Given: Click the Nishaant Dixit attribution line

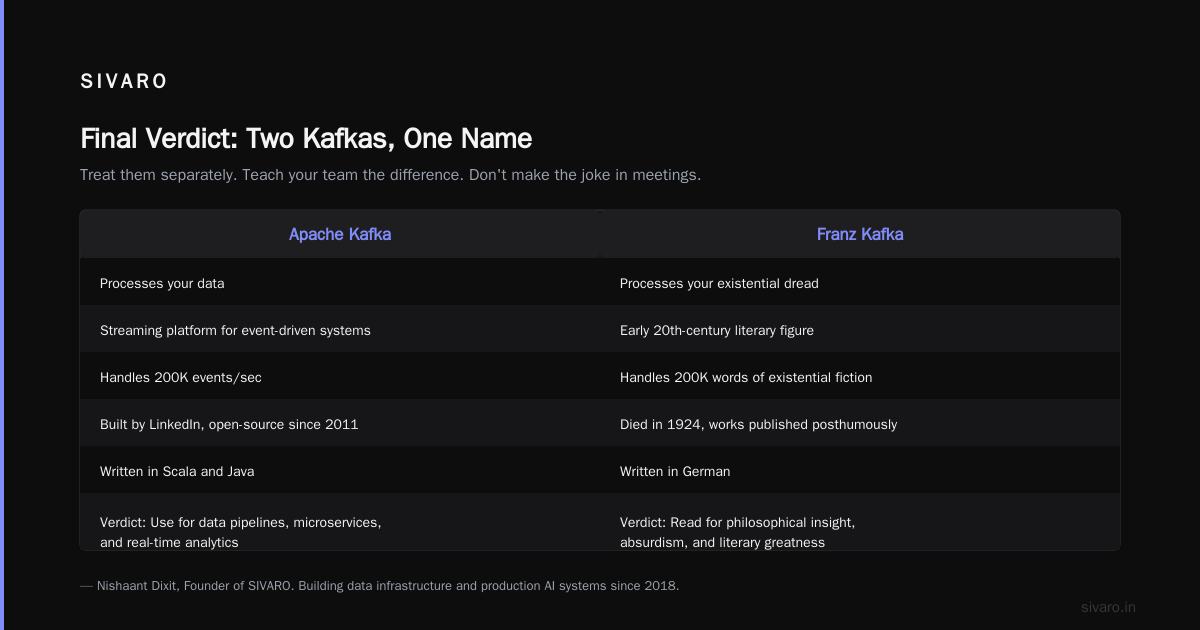Looking at the screenshot, I should [379, 586].
